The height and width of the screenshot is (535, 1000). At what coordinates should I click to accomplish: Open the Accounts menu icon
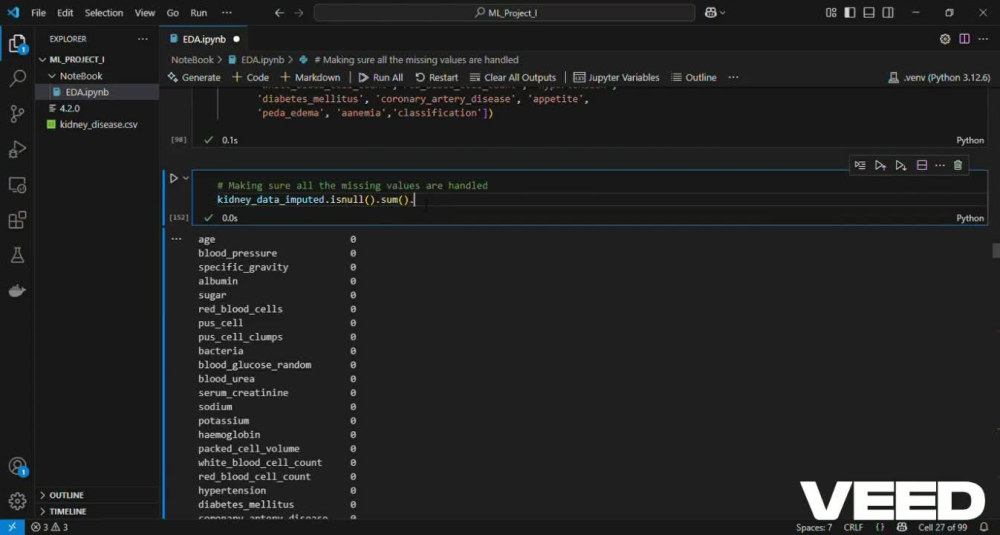(17, 467)
